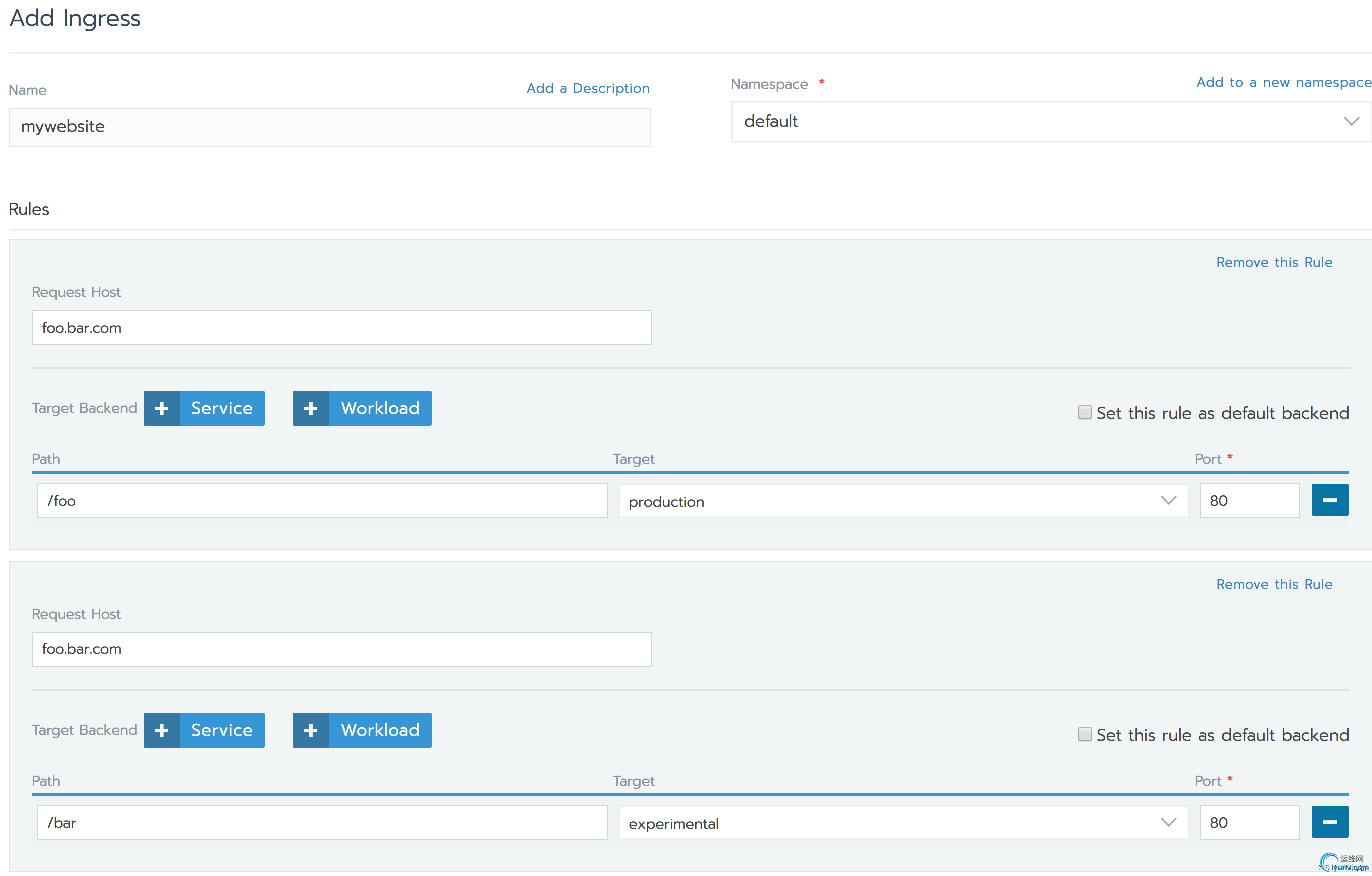The image size is (1372, 876).
Task: Click Add to a new namespace link
Action: pos(1283,82)
